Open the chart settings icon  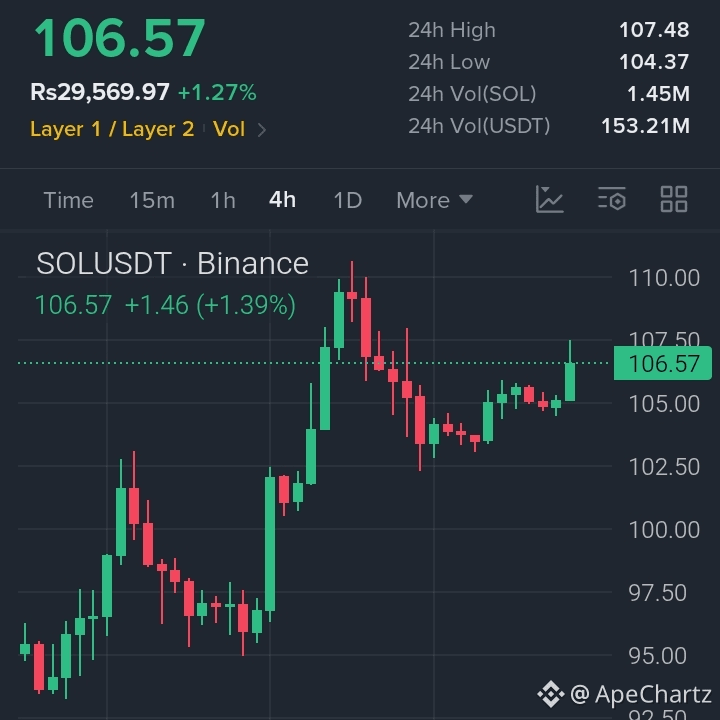(x=612, y=199)
